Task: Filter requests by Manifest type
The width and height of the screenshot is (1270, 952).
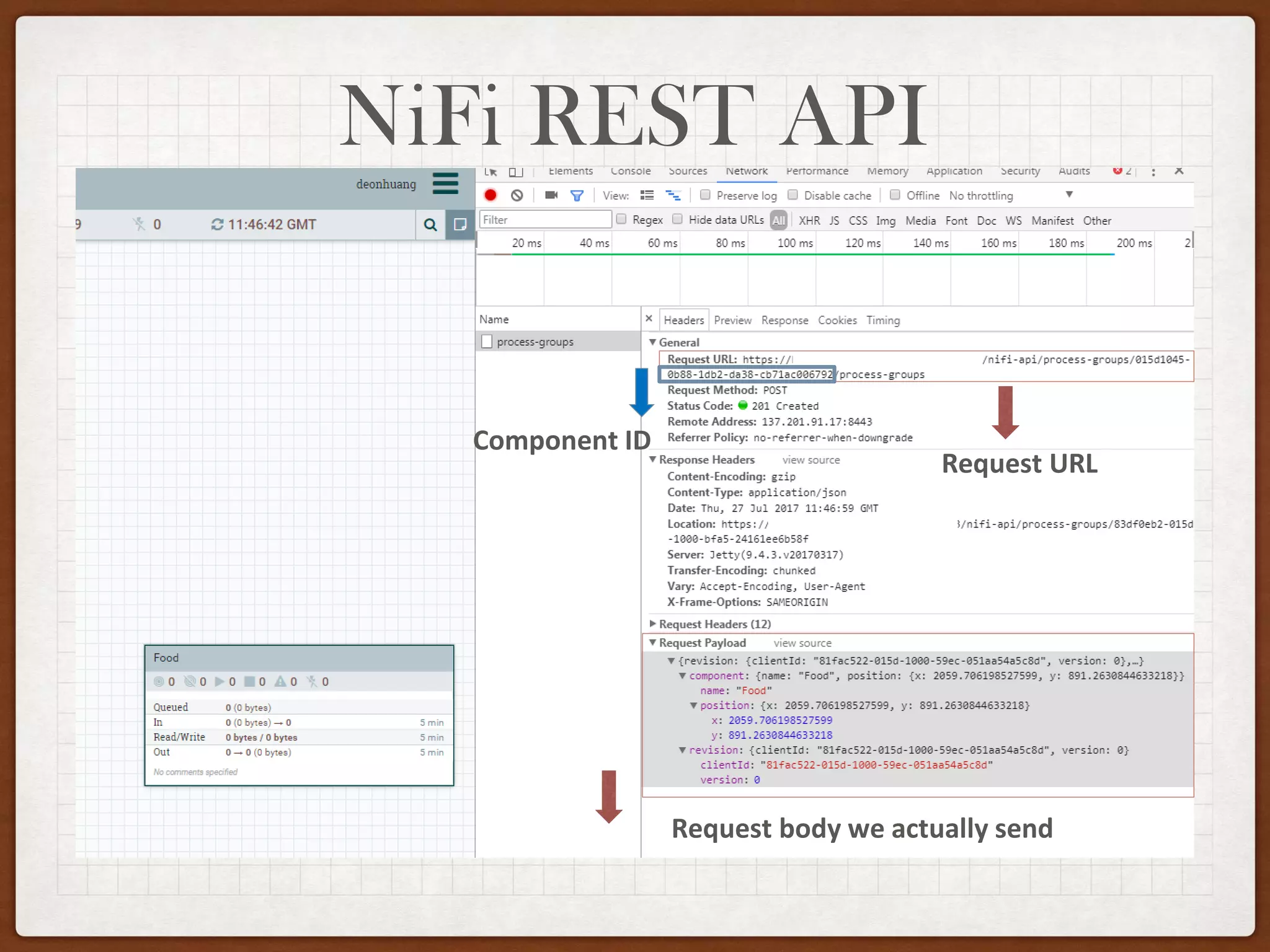Action: (x=1052, y=221)
